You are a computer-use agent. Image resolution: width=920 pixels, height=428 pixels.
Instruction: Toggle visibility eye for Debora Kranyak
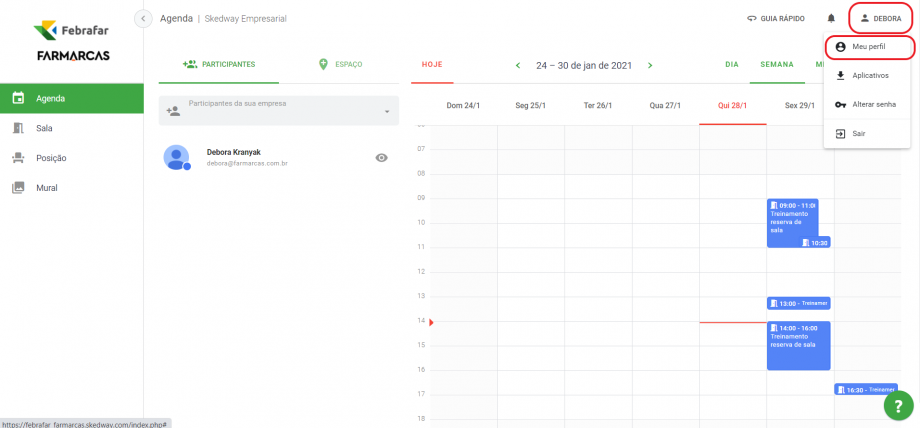click(381, 157)
